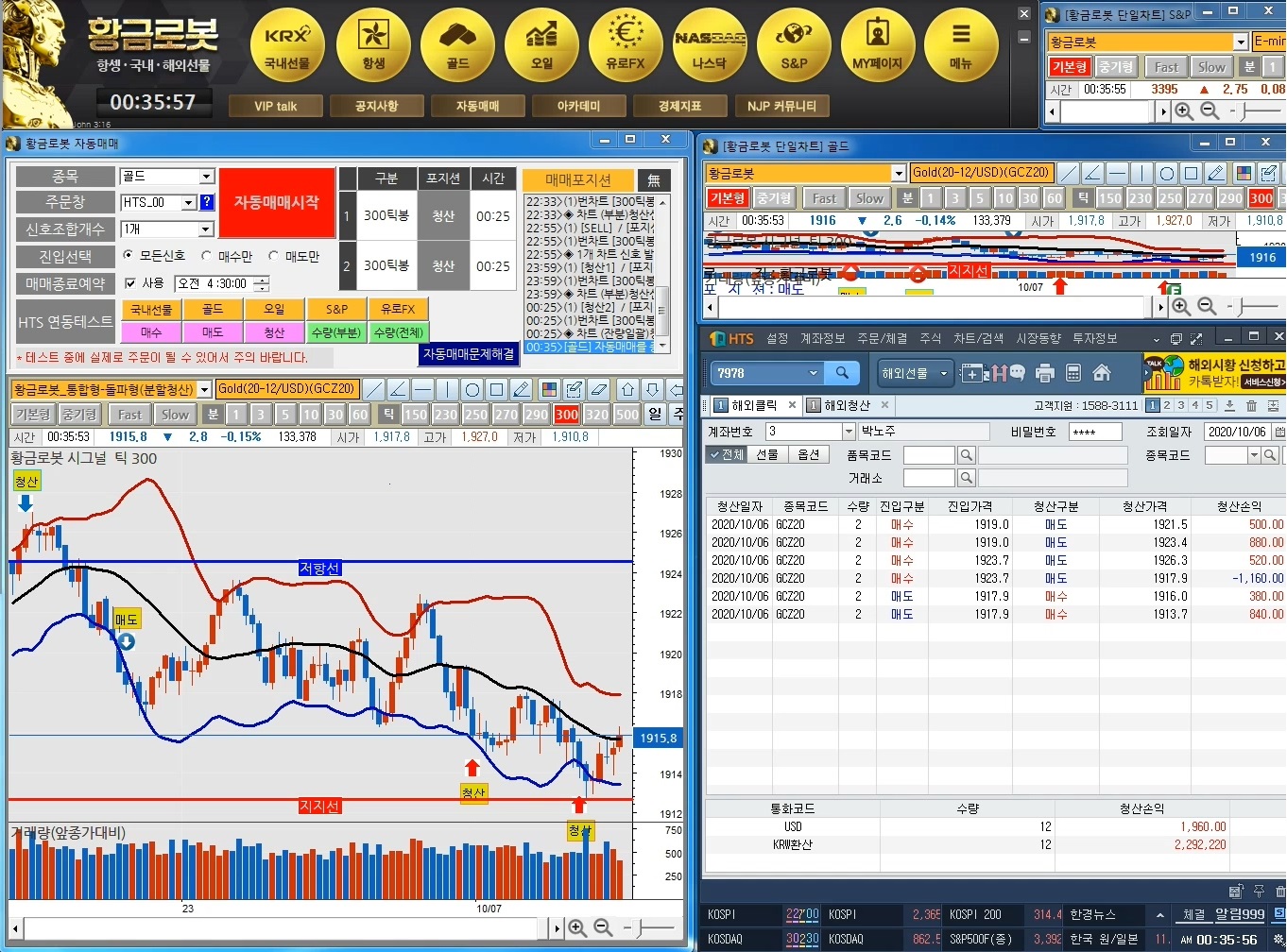Click the HTS printer icon

tap(1044, 373)
